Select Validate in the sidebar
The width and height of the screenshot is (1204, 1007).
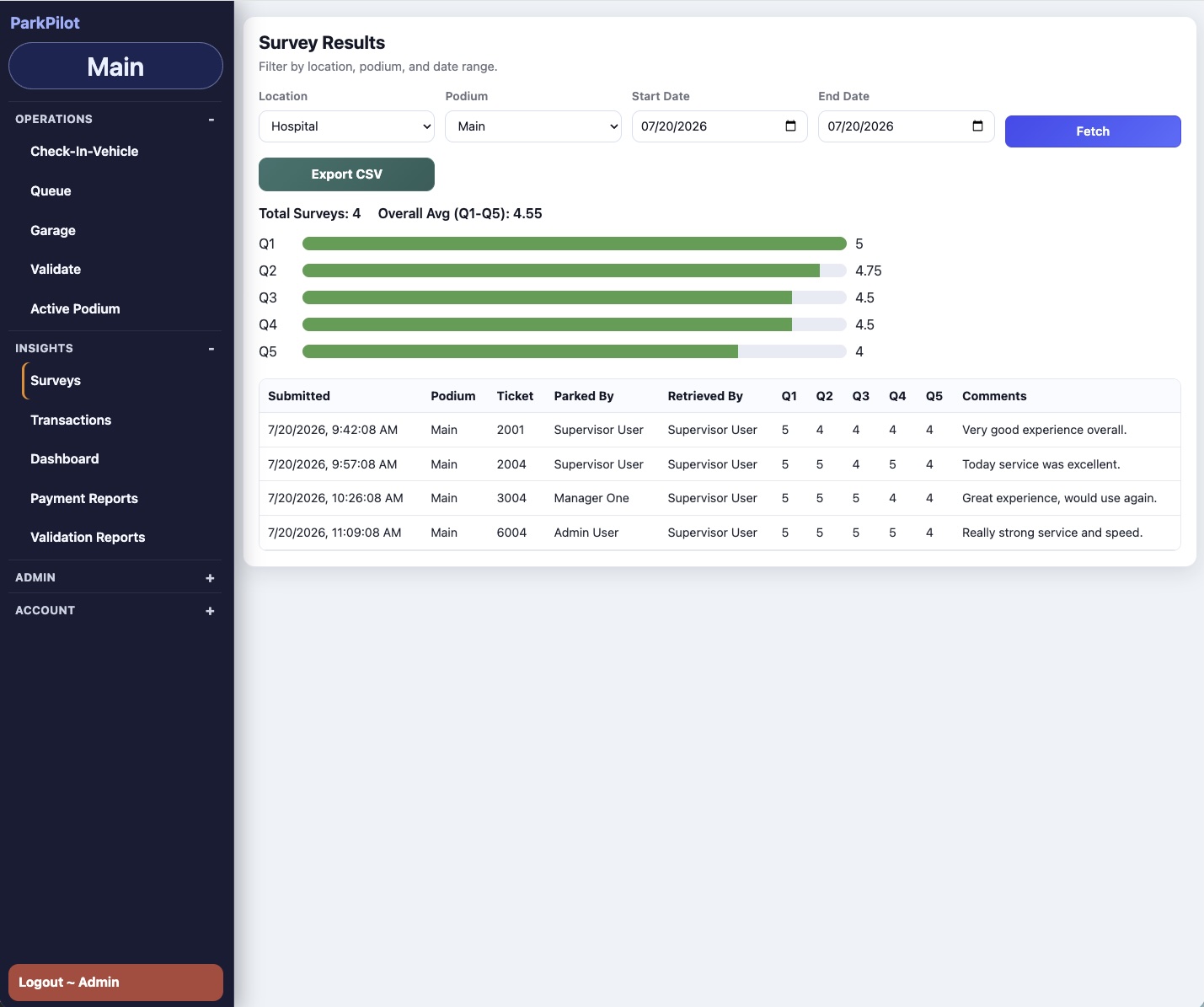click(56, 270)
